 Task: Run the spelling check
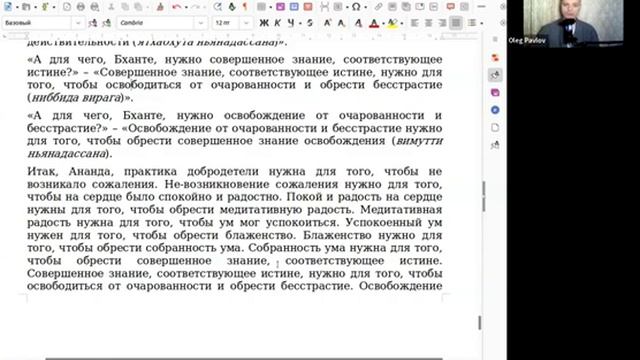pos(232,7)
